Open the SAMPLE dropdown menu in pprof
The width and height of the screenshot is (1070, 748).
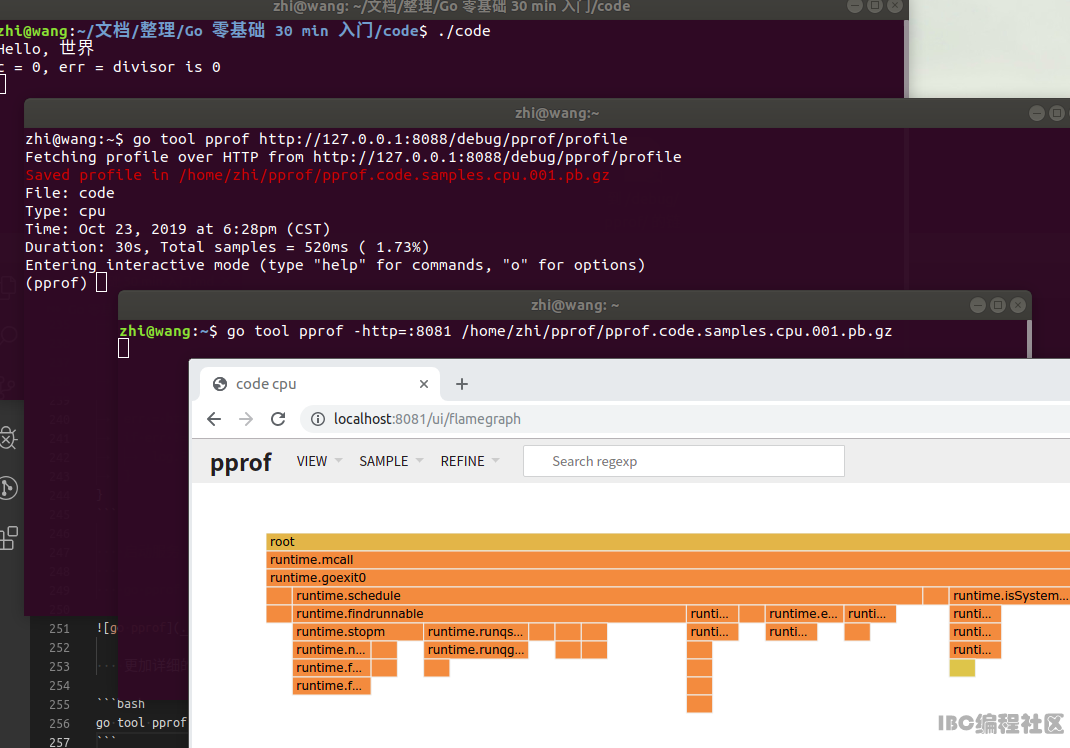pos(391,461)
